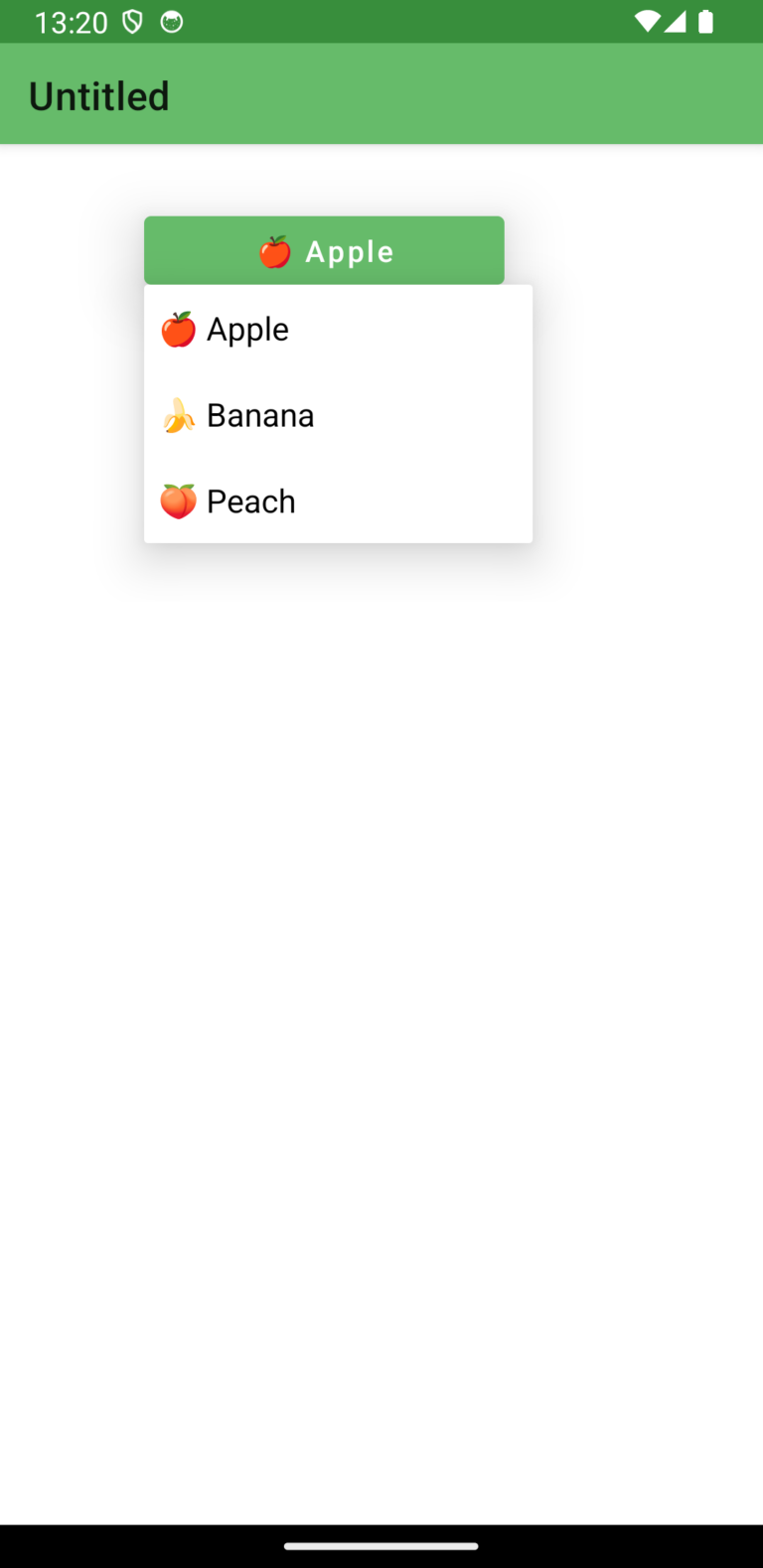Tap the banana emoji in the list
The height and width of the screenshot is (1568, 763).
(x=178, y=416)
